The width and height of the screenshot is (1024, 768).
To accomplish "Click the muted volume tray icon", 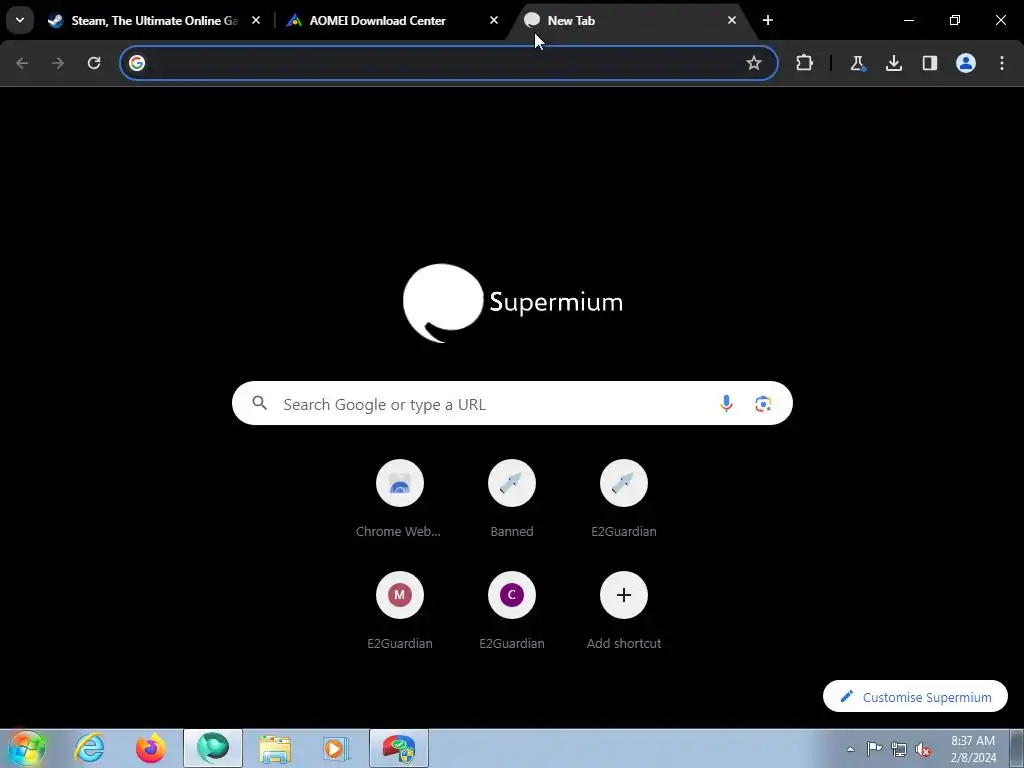I will (923, 749).
